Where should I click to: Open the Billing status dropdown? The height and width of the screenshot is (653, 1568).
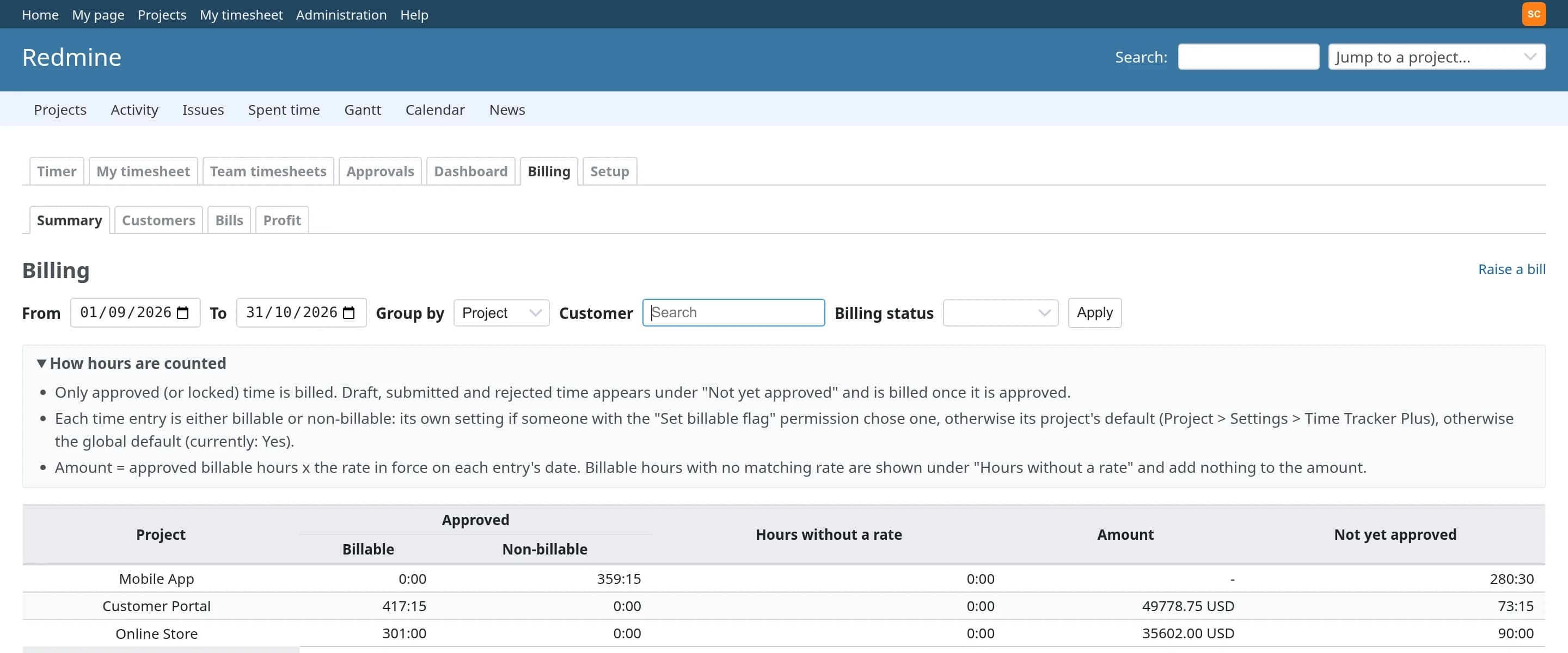pos(1000,313)
